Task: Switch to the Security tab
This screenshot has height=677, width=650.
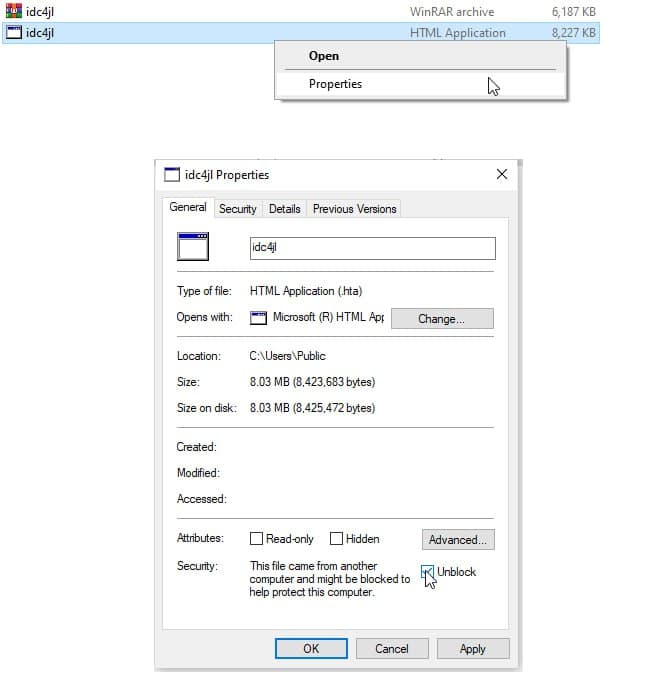Action: pos(238,209)
